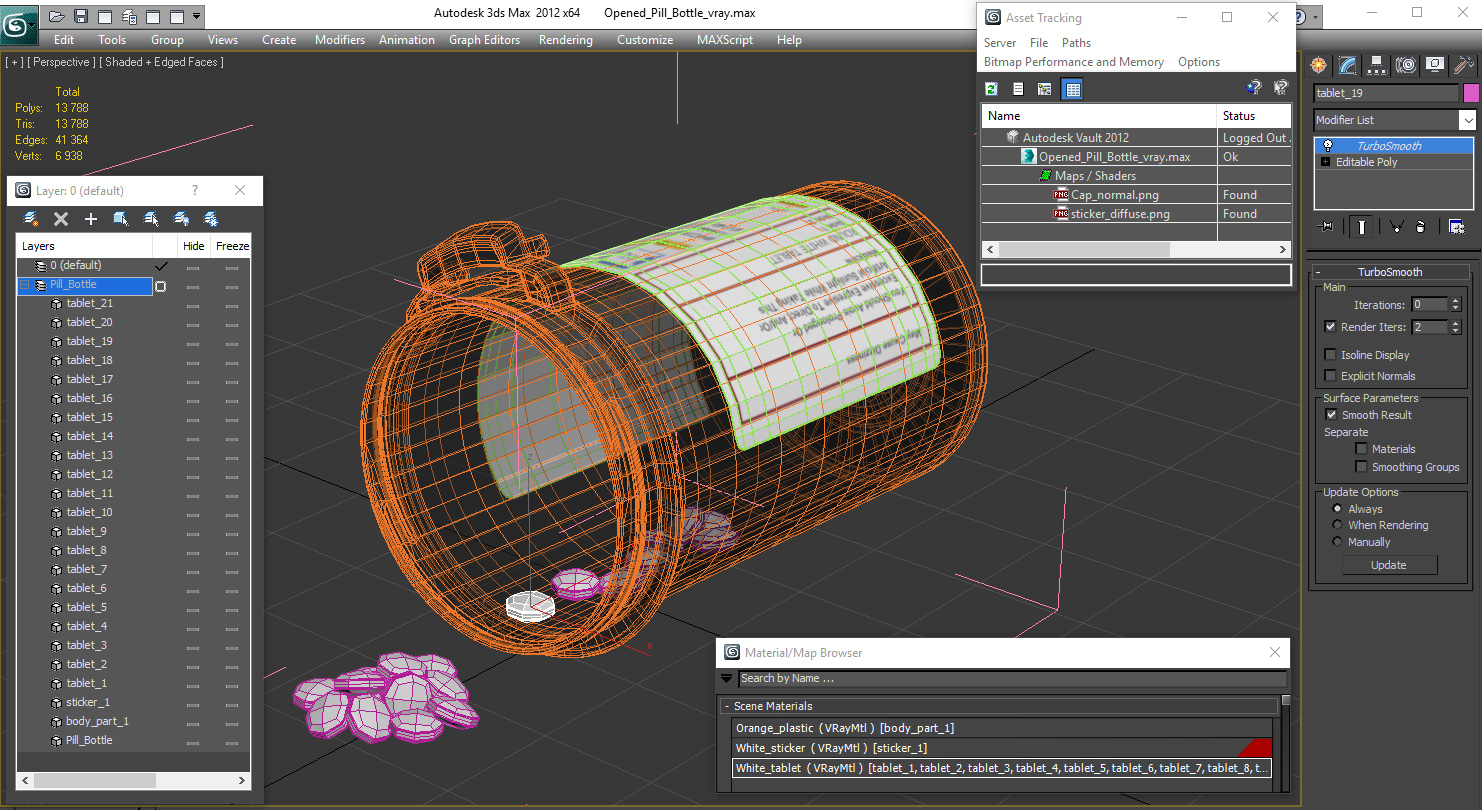Screen dimensions: 1482x810
Task: Open the 3ds Max application menu logo button
Action: click(x=18, y=23)
